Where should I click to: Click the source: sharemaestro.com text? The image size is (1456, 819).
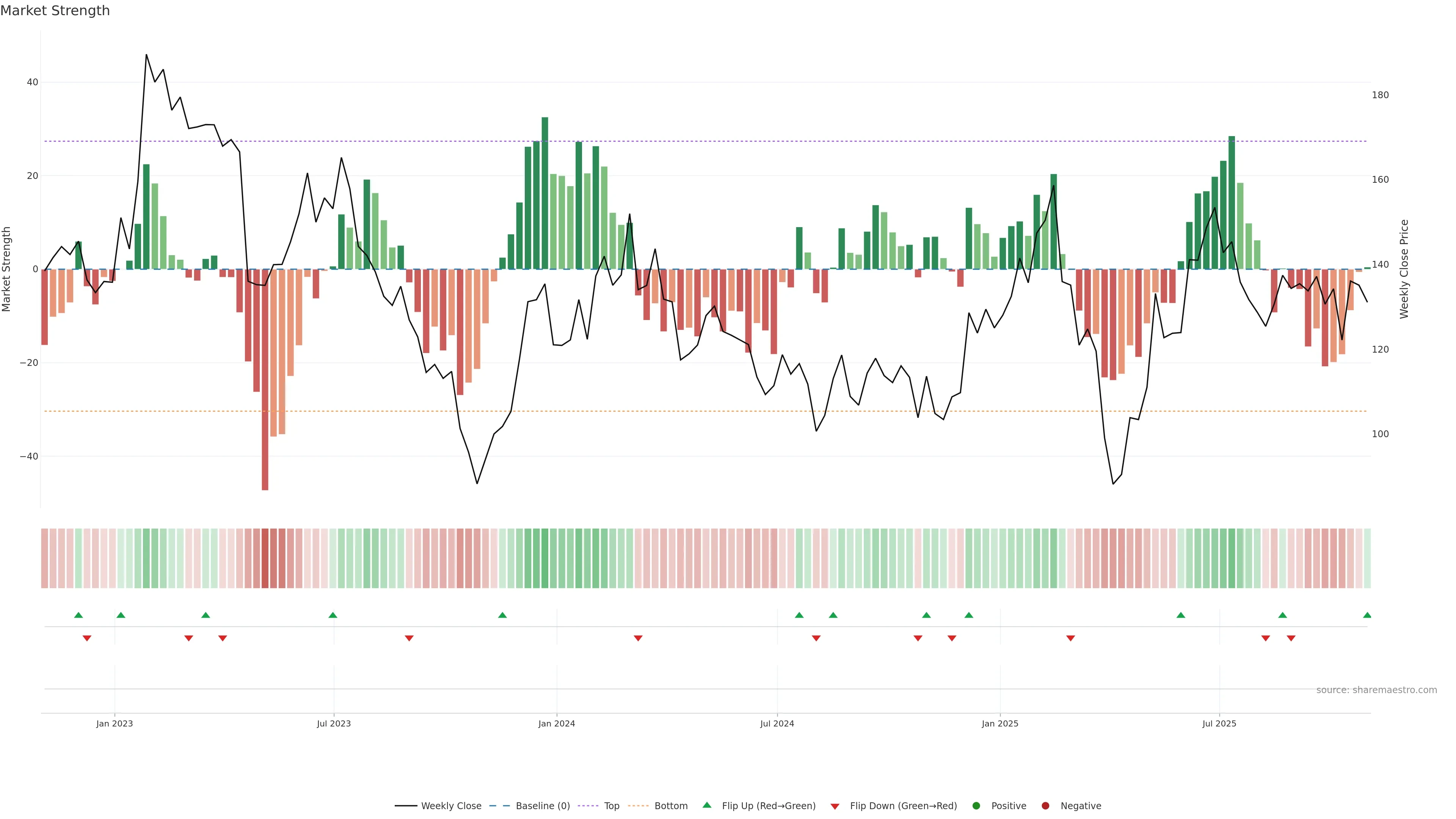pos(1376,690)
